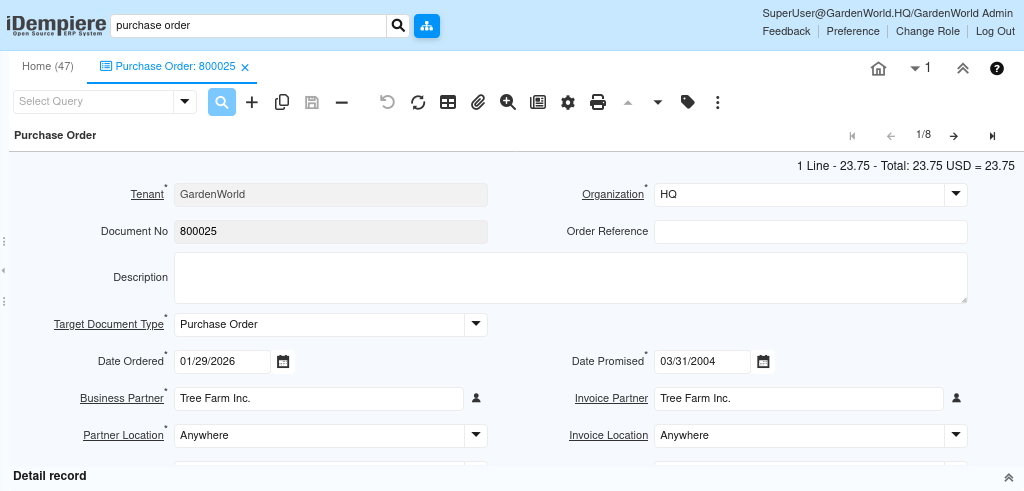Switch to the Home tab
The height and width of the screenshot is (491, 1024).
coord(48,66)
